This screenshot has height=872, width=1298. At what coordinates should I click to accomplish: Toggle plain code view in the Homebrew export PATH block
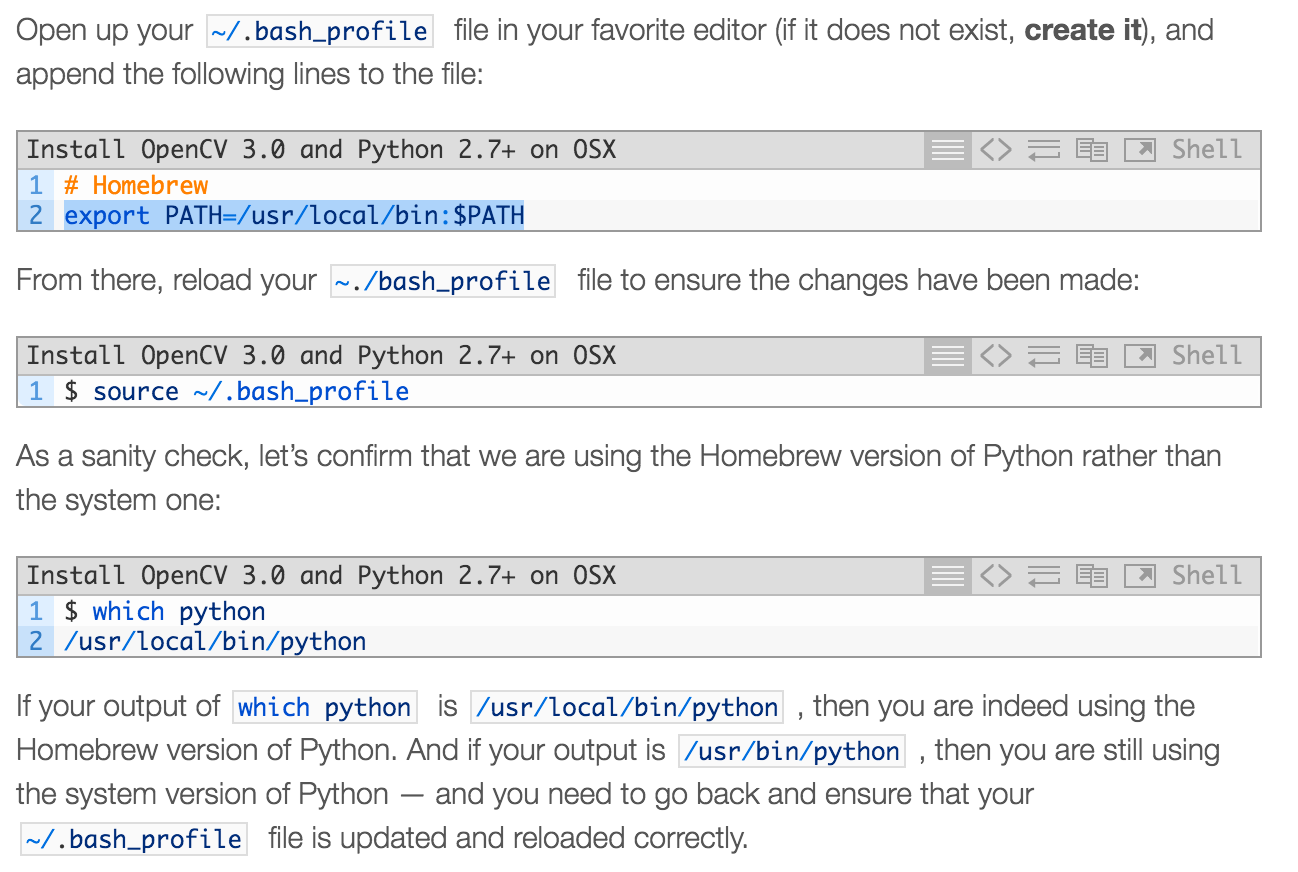click(995, 150)
